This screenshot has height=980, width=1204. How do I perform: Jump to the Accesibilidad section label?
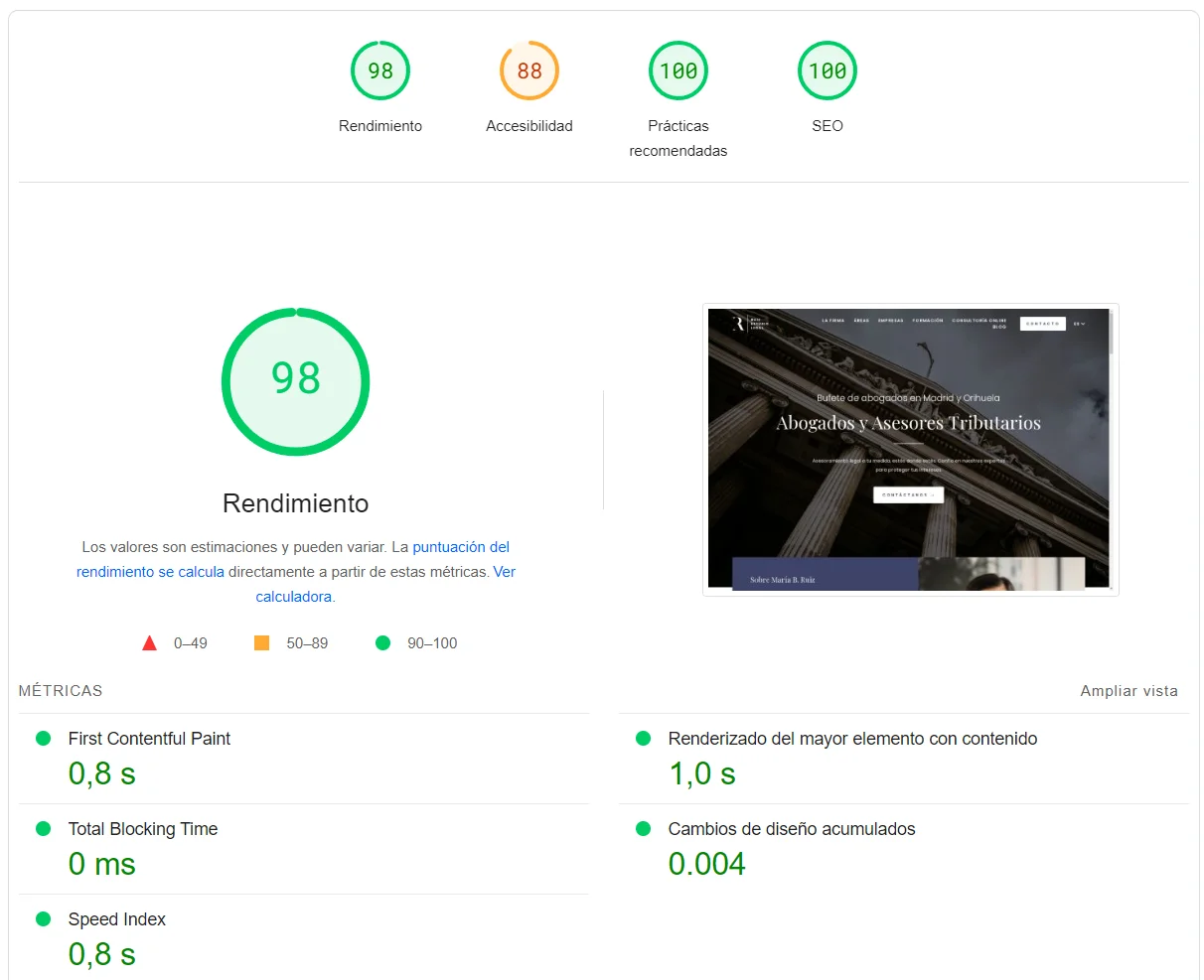[529, 126]
